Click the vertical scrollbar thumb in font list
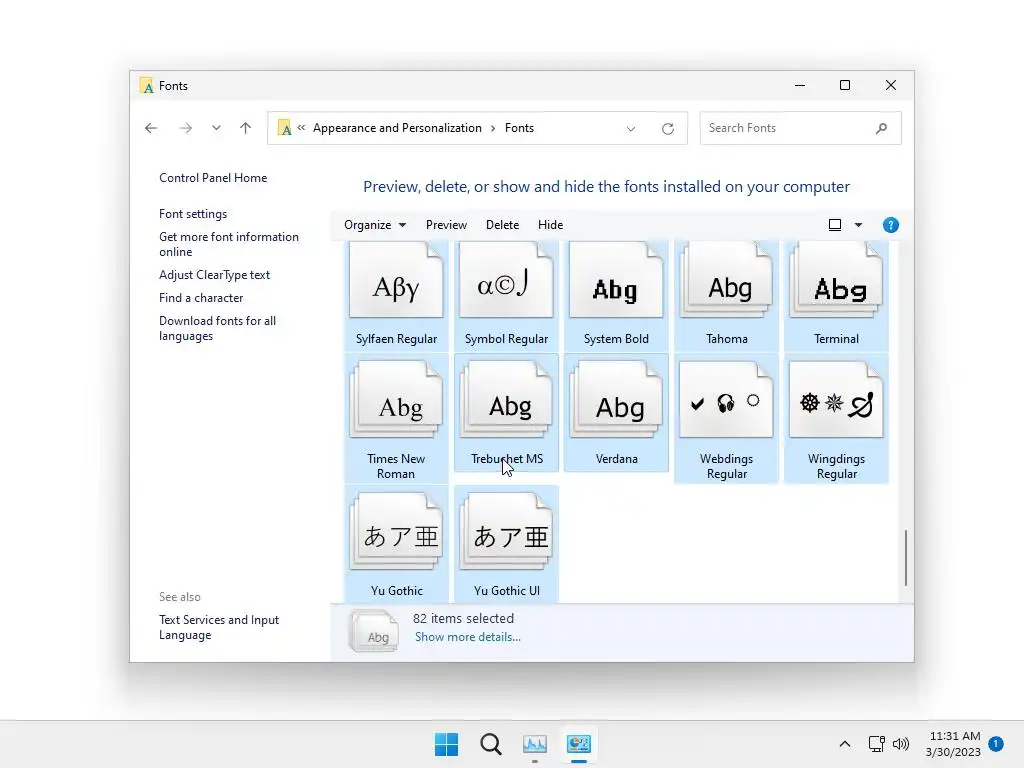Image resolution: width=1024 pixels, height=768 pixels. 905,558
